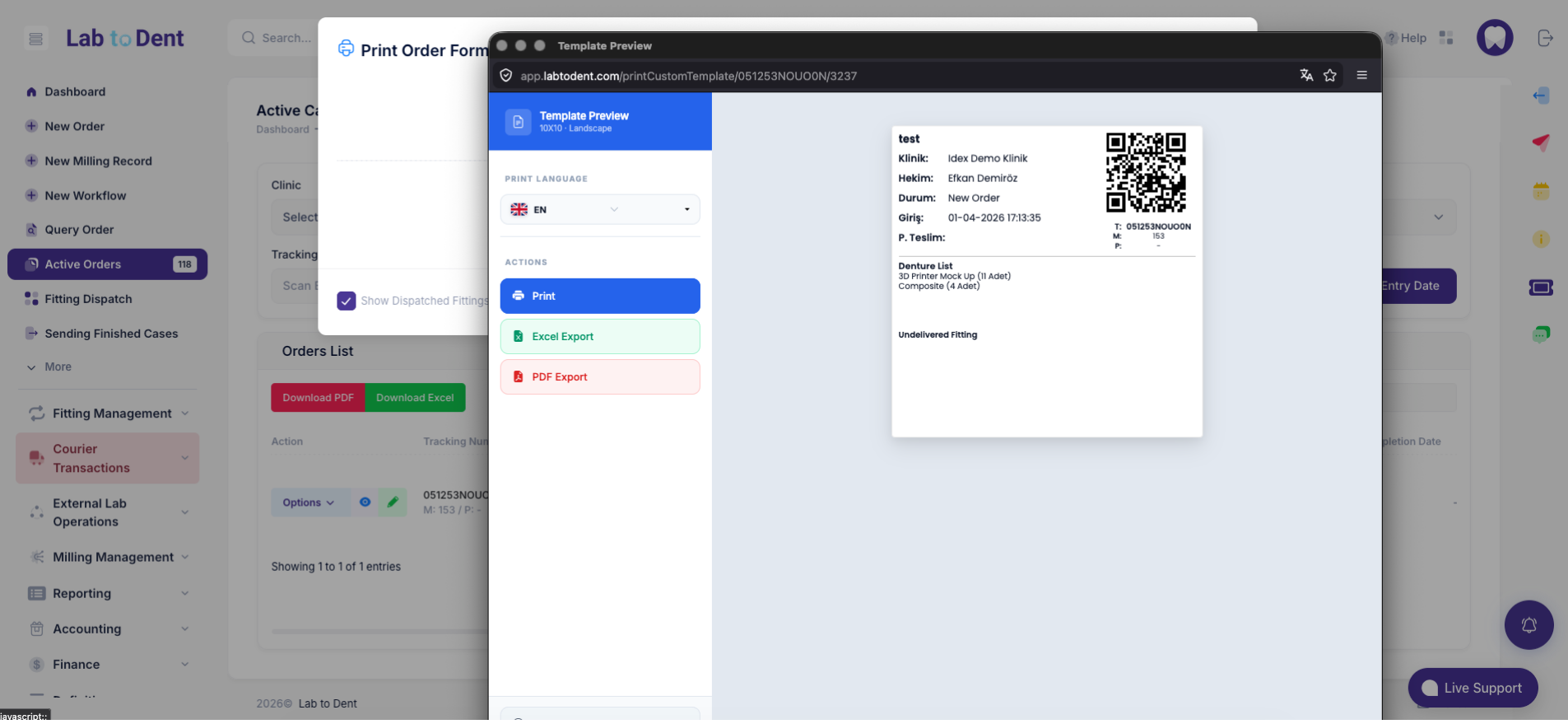The height and width of the screenshot is (724, 1568).
Task: Open the apps grid icon near Help
Action: [x=1446, y=38]
